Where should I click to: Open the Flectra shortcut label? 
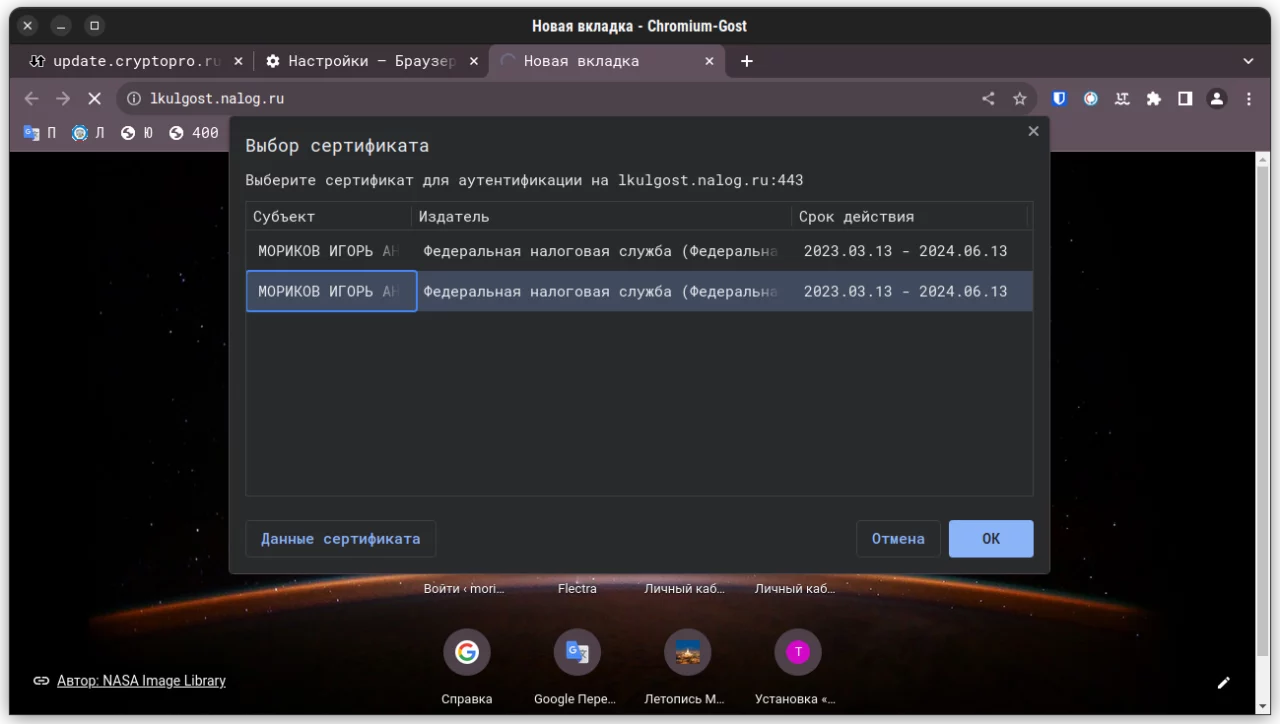[577, 589]
